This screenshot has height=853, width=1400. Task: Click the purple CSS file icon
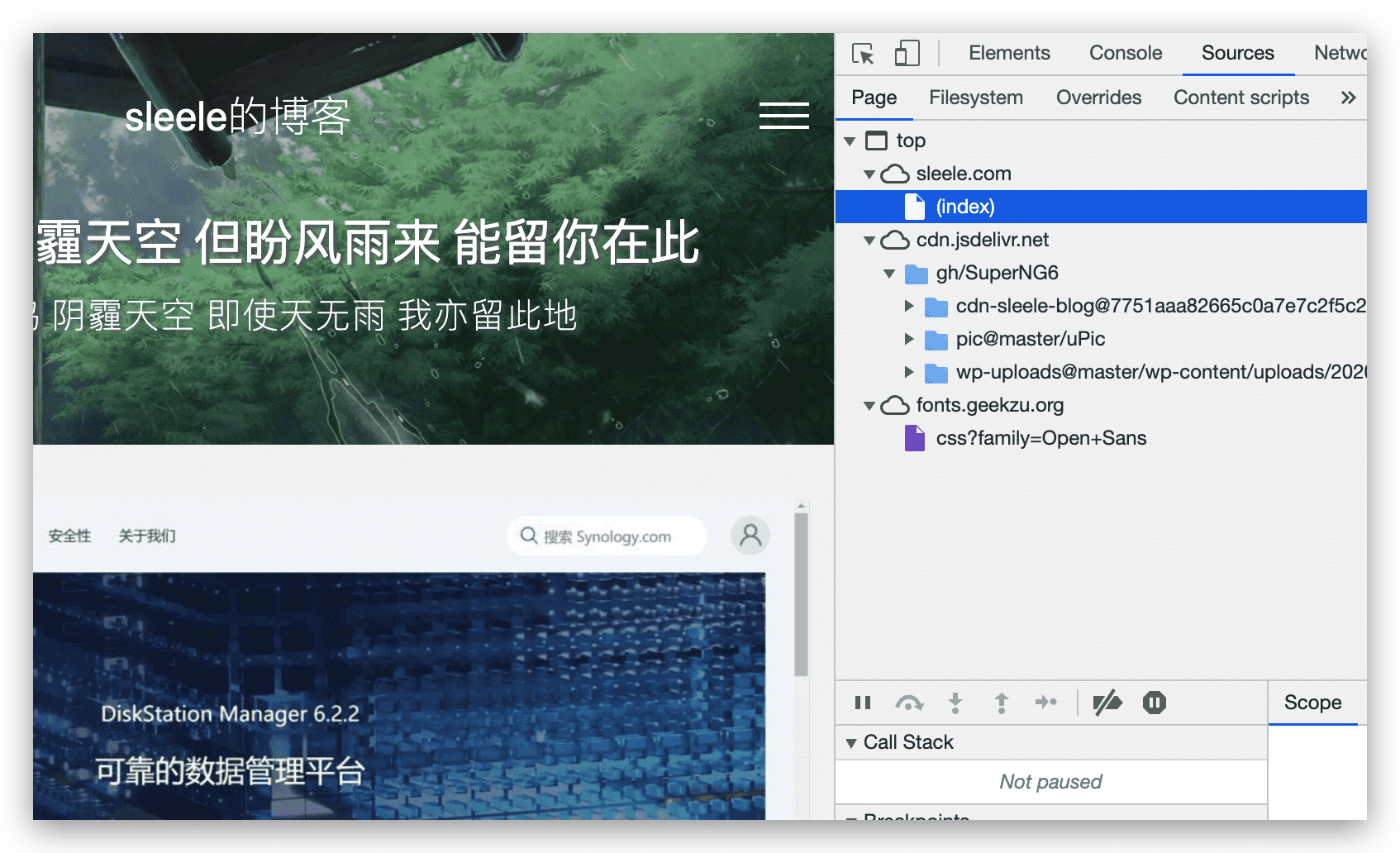click(x=915, y=438)
